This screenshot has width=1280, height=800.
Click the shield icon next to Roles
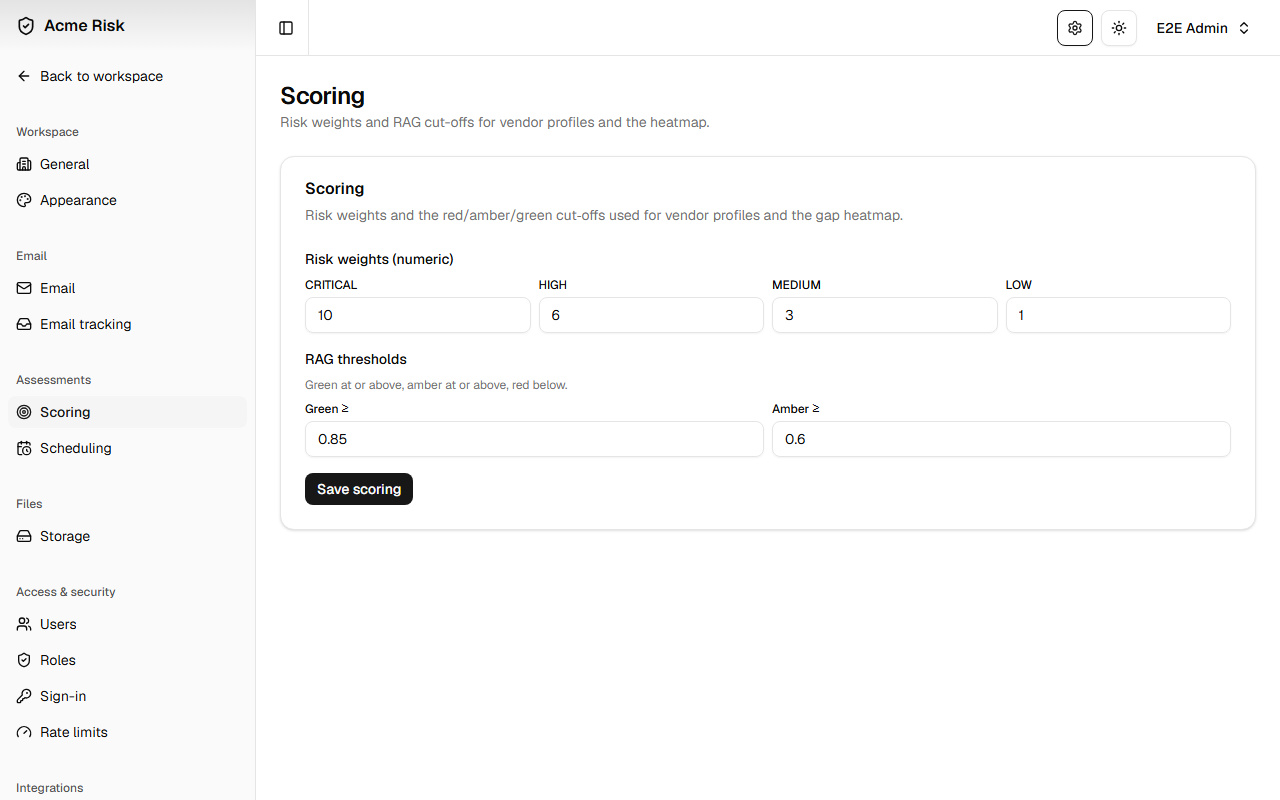(24, 660)
